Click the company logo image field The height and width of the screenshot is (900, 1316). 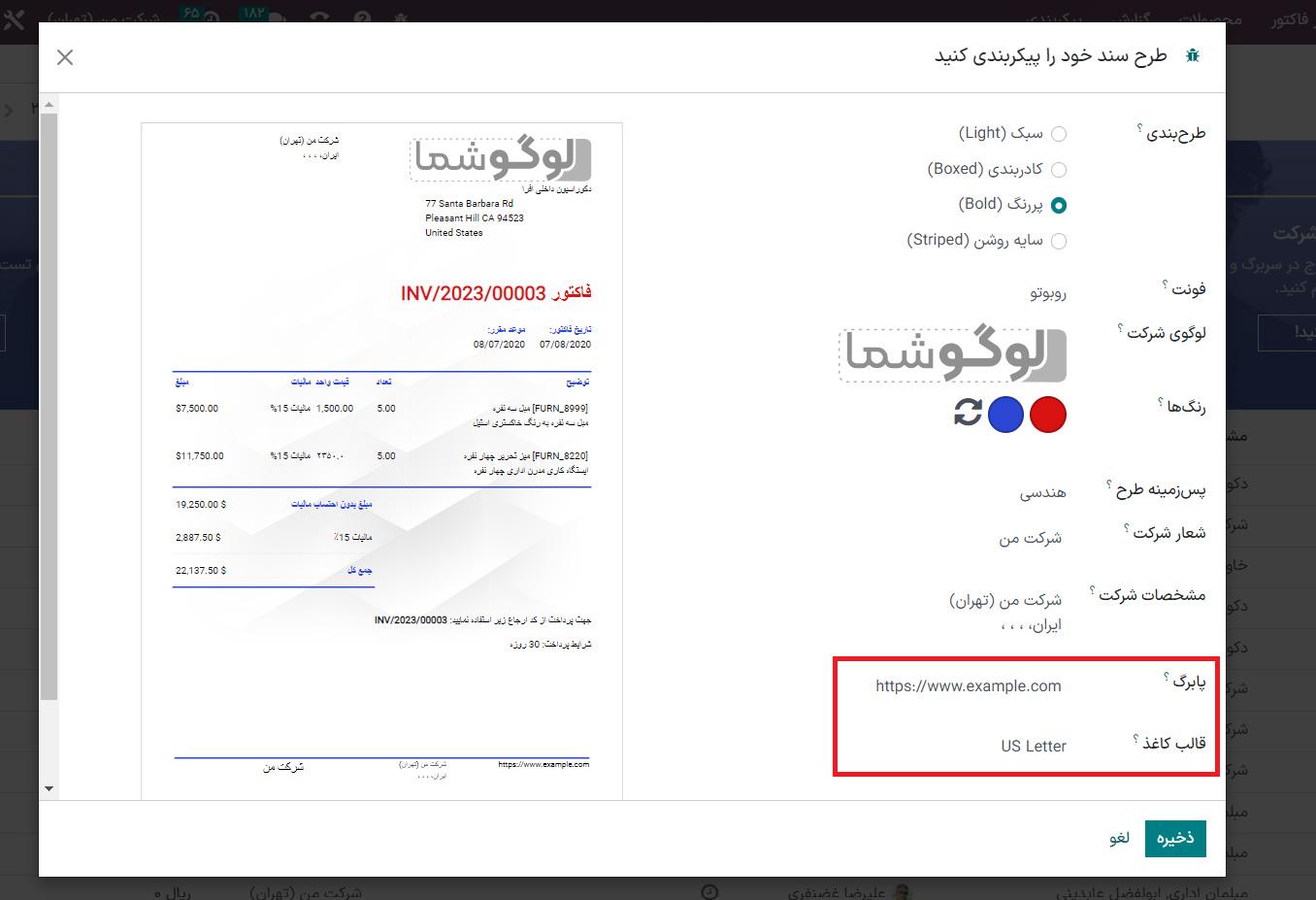click(x=953, y=354)
